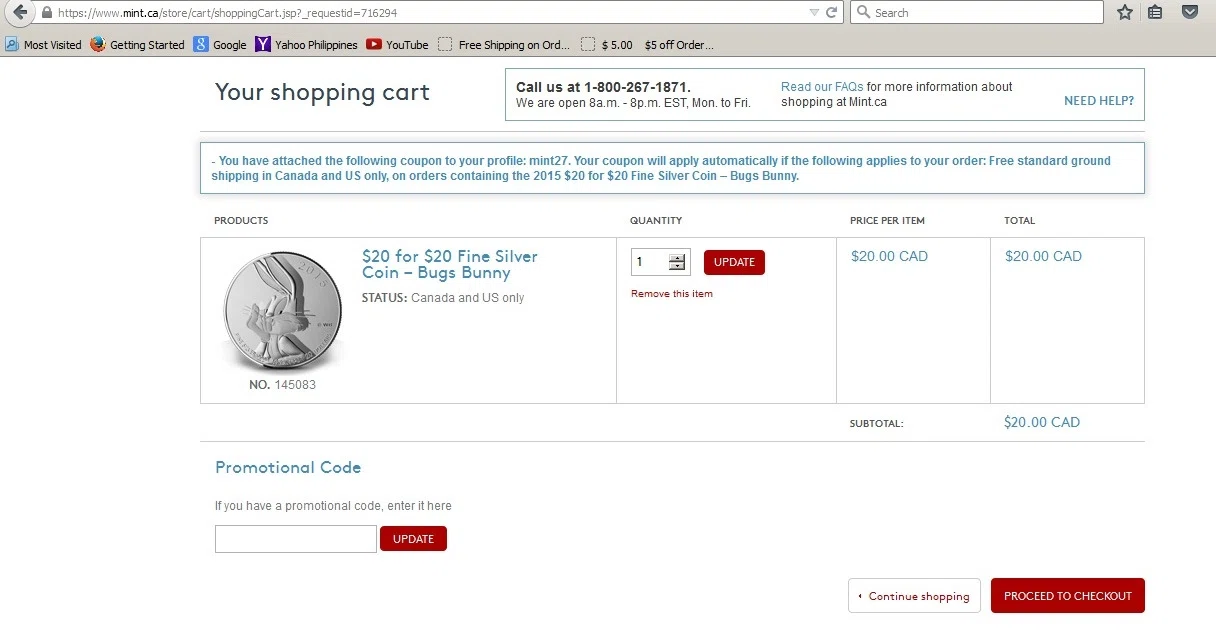Click the 'Promotional Code' heading
This screenshot has height=632, width=1216.
(288, 467)
